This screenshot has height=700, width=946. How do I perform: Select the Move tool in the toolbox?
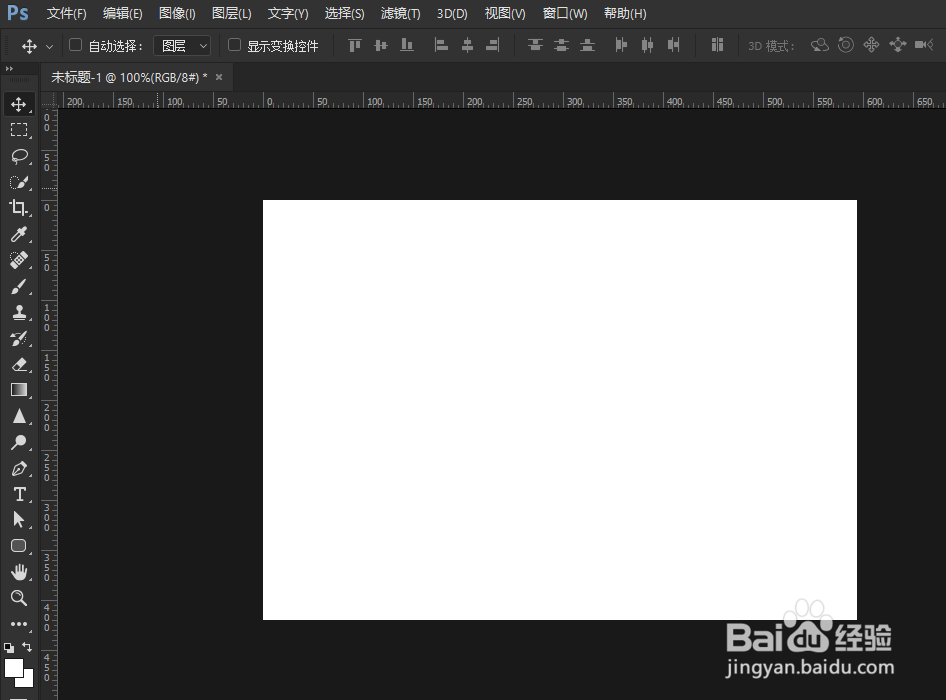[x=19, y=104]
